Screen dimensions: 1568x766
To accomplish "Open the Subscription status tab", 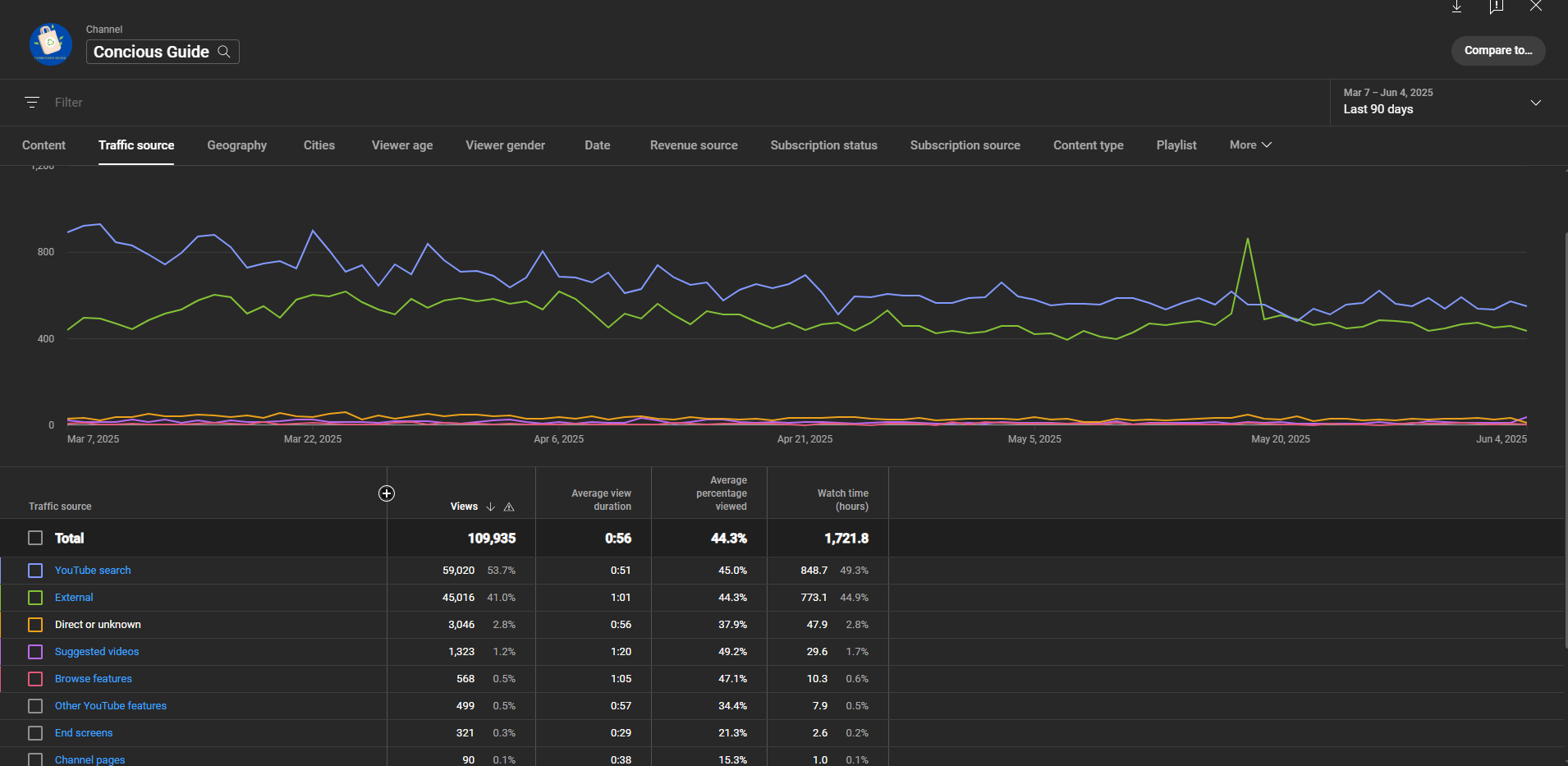I will (824, 145).
